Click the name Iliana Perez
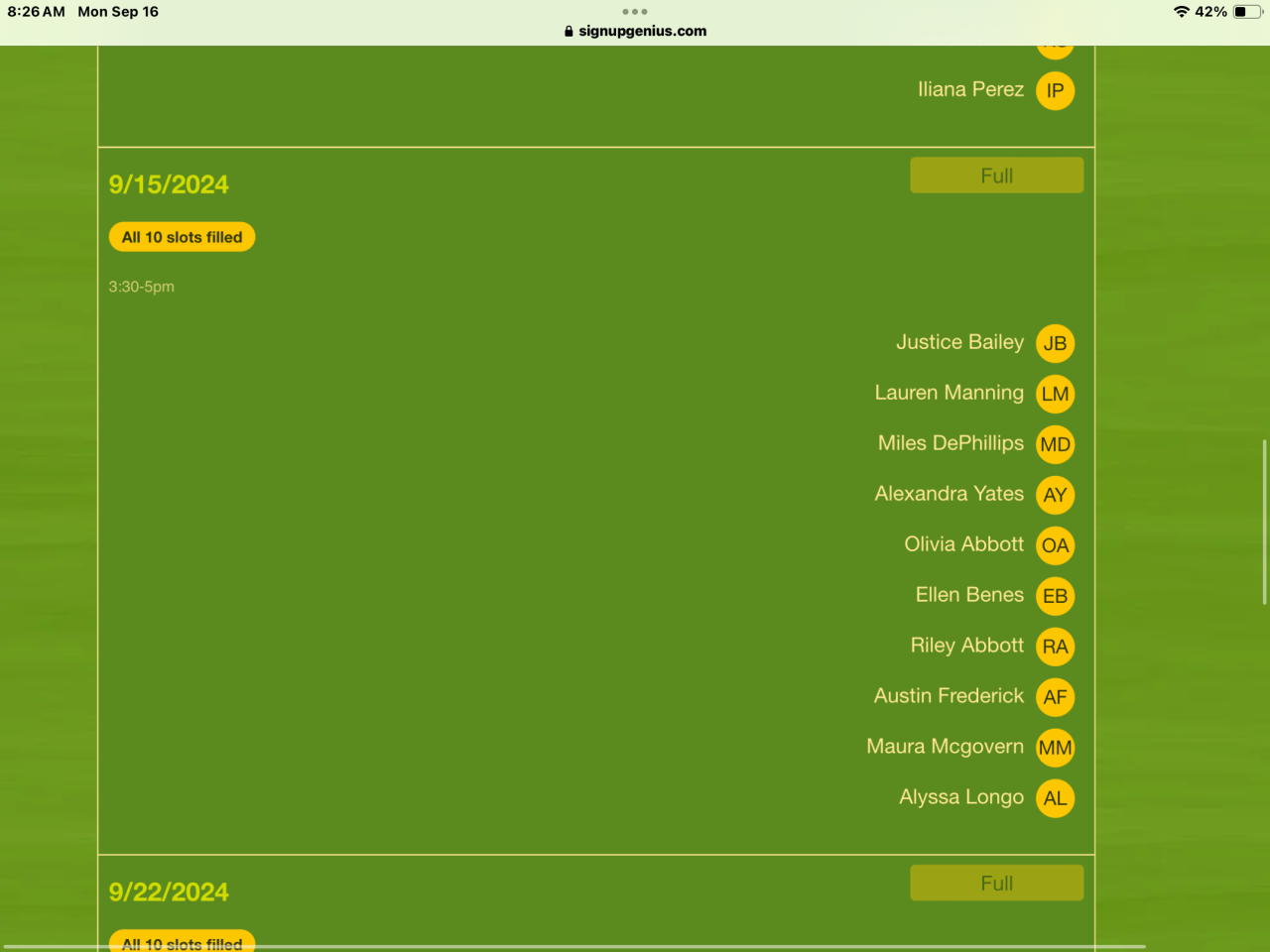 970,89
